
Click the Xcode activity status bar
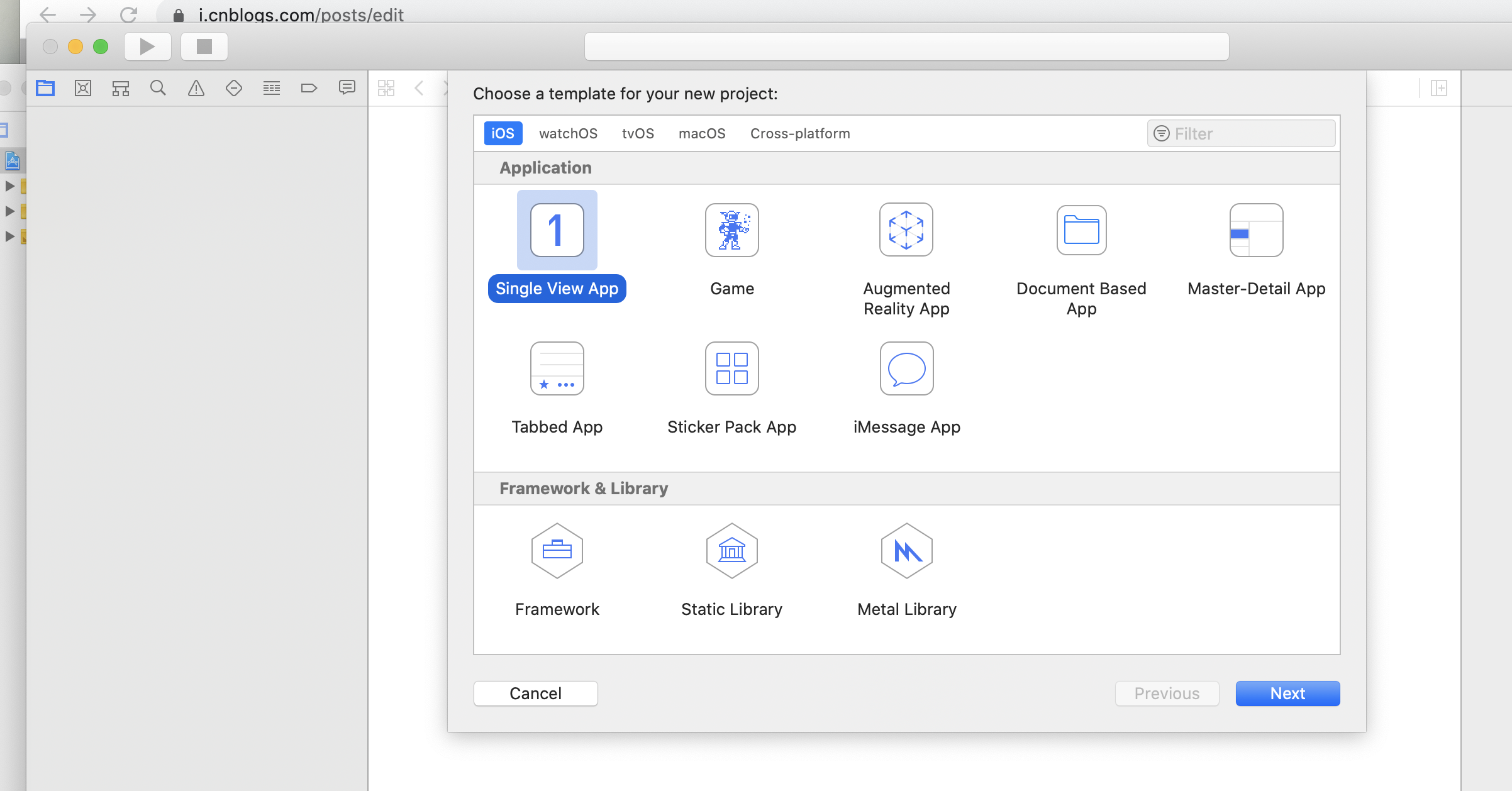907,47
